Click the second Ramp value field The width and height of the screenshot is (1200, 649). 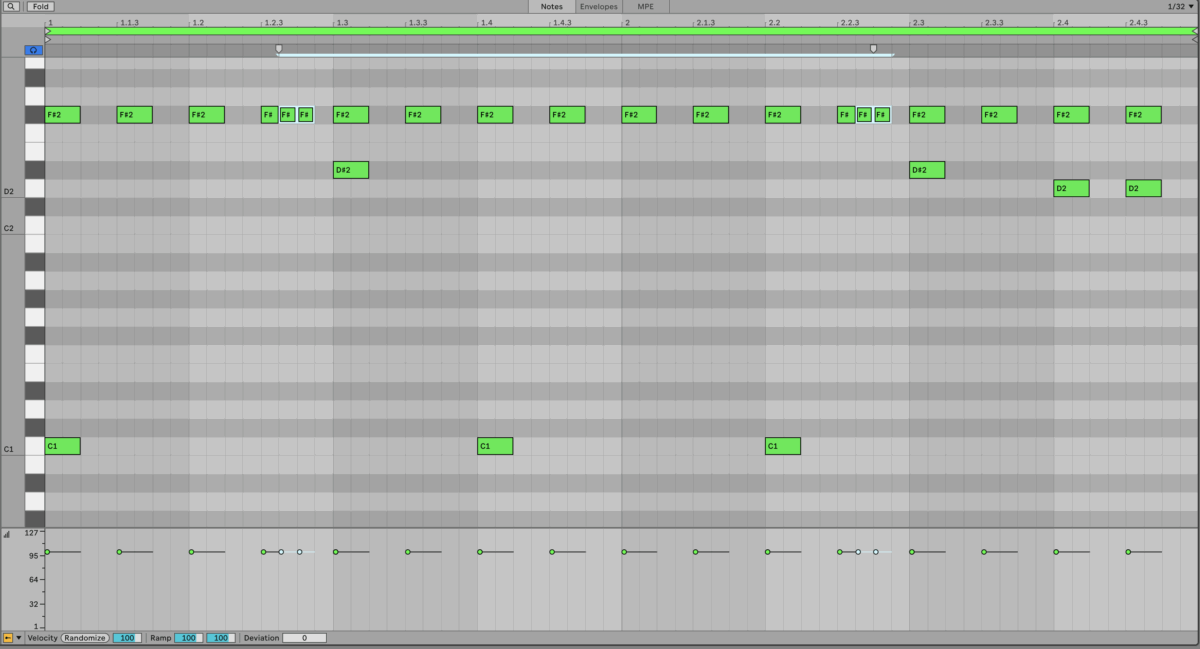(220, 638)
